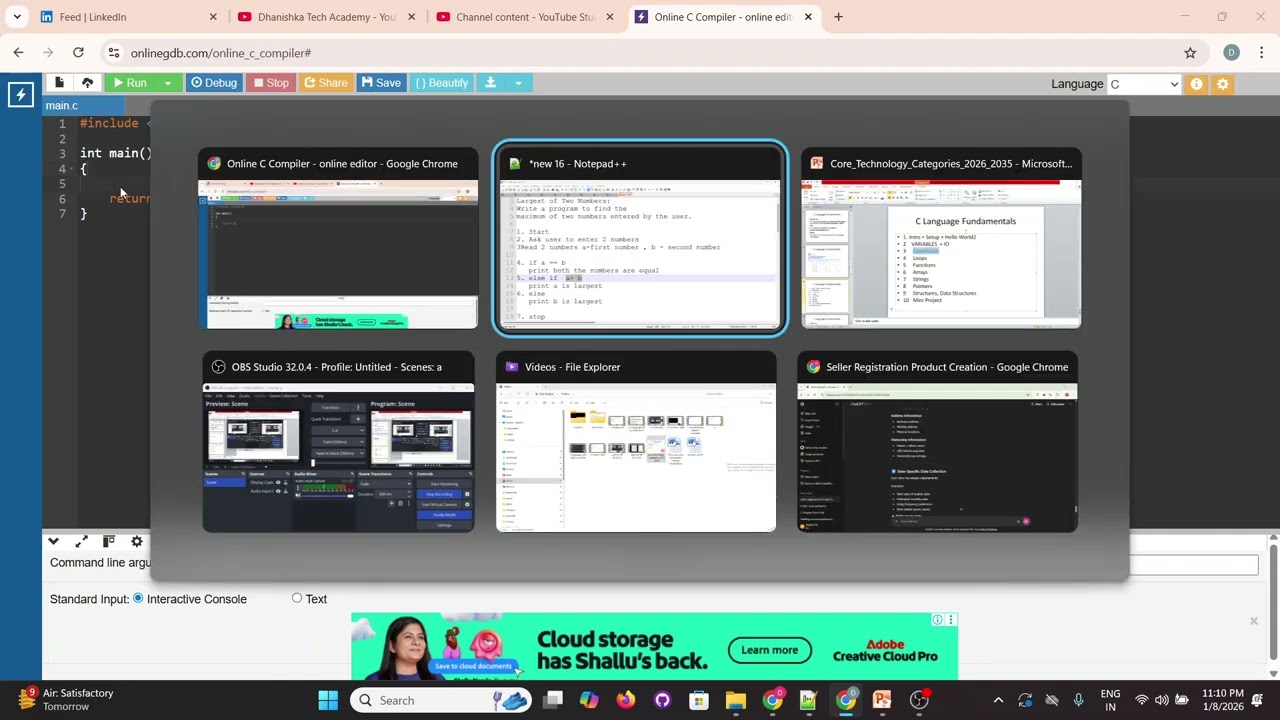Open the Windows Start menu
Viewport: 1280px width, 720px height.
[328, 700]
